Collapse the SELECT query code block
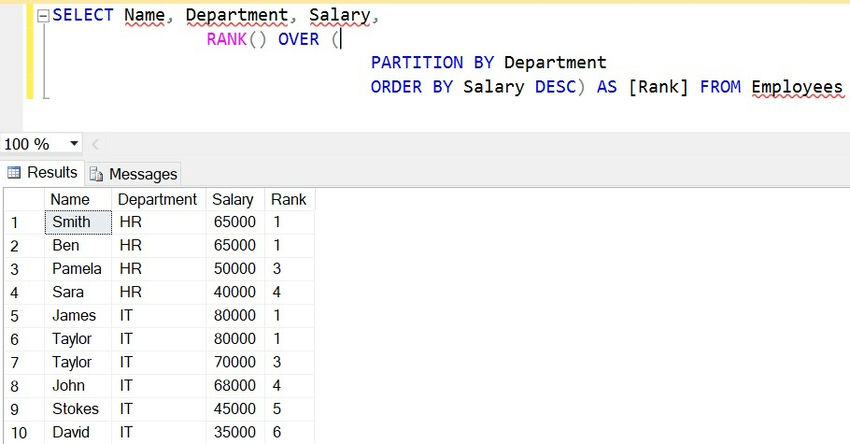 pos(43,16)
